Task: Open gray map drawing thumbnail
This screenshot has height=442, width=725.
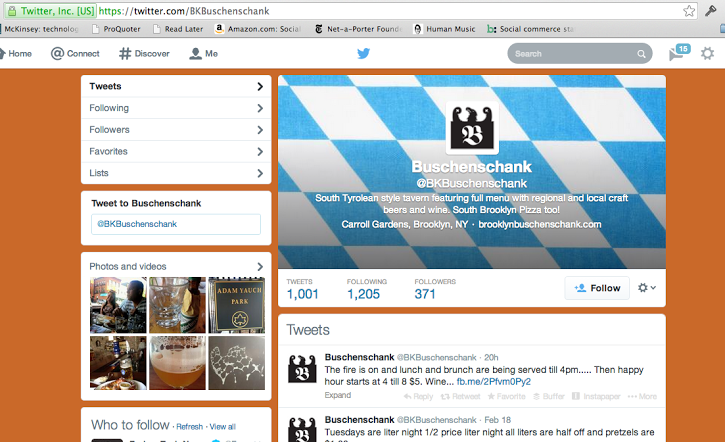Action: point(237,363)
